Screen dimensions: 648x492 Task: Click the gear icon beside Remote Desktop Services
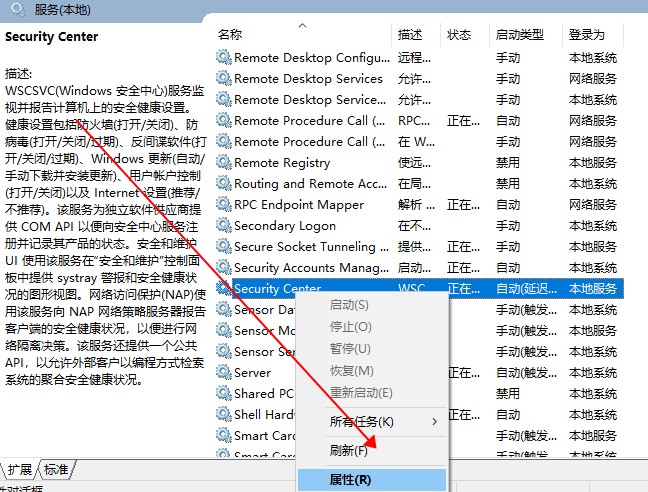[x=223, y=79]
